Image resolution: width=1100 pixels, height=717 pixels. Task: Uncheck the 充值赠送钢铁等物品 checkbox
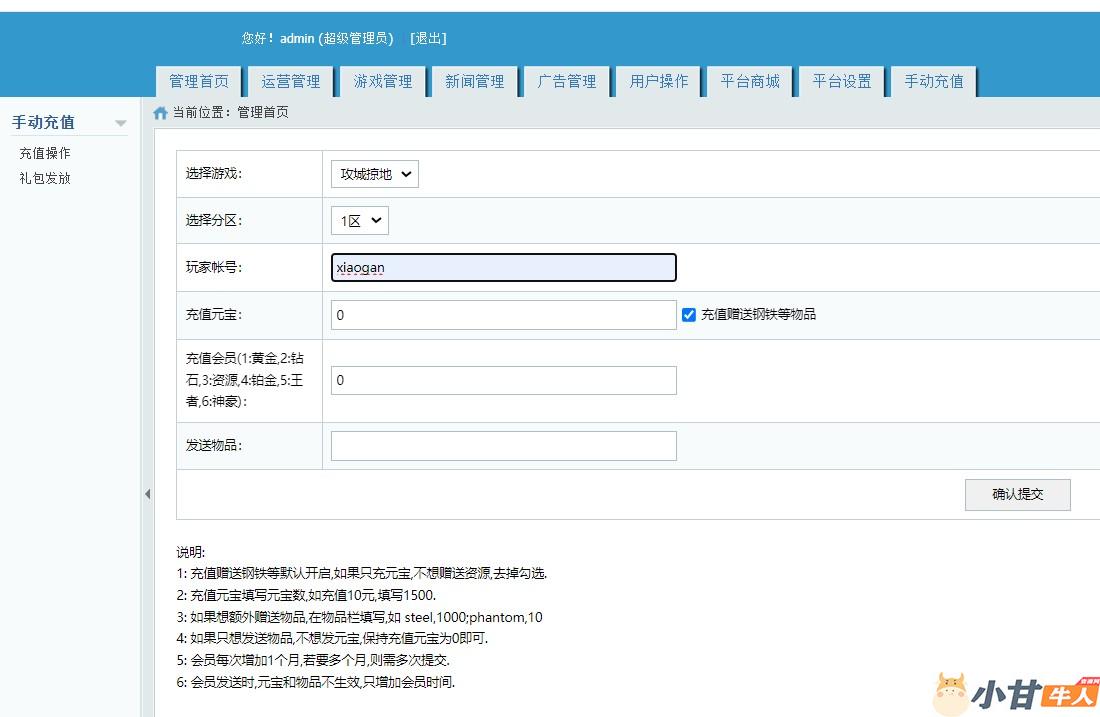pos(688,314)
